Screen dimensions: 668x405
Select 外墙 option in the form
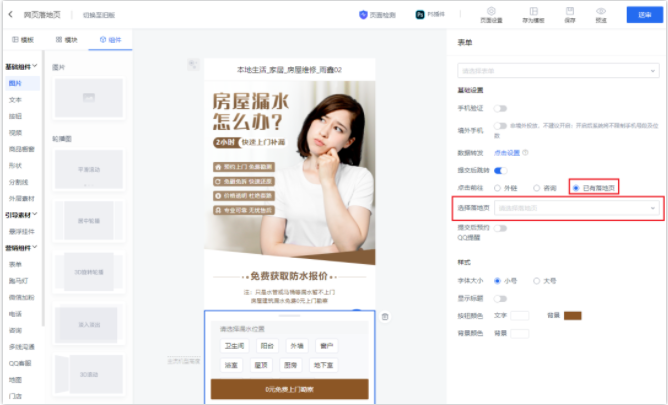[x=297, y=346]
